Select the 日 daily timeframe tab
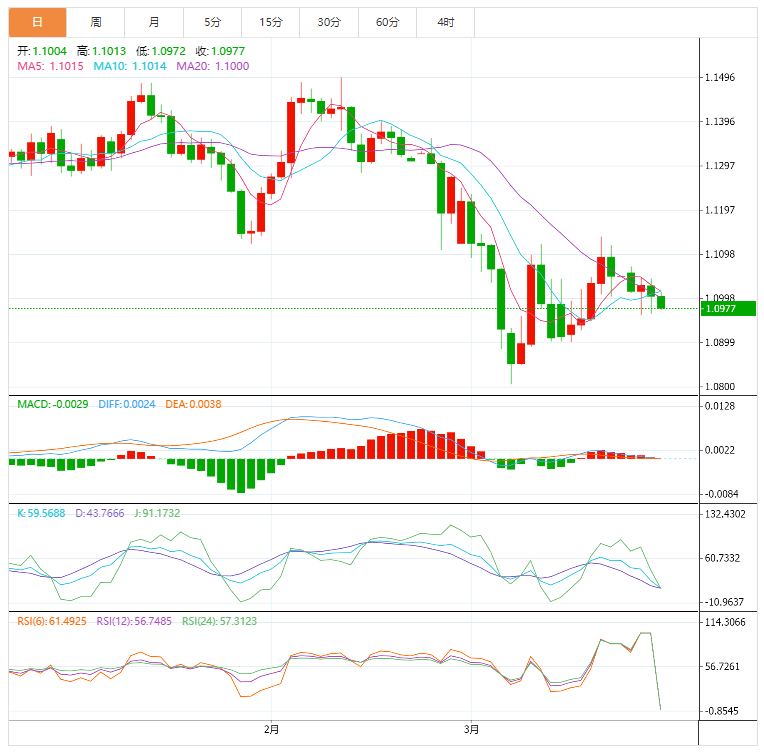Image resolution: width=764 pixels, height=752 pixels. click(x=38, y=22)
